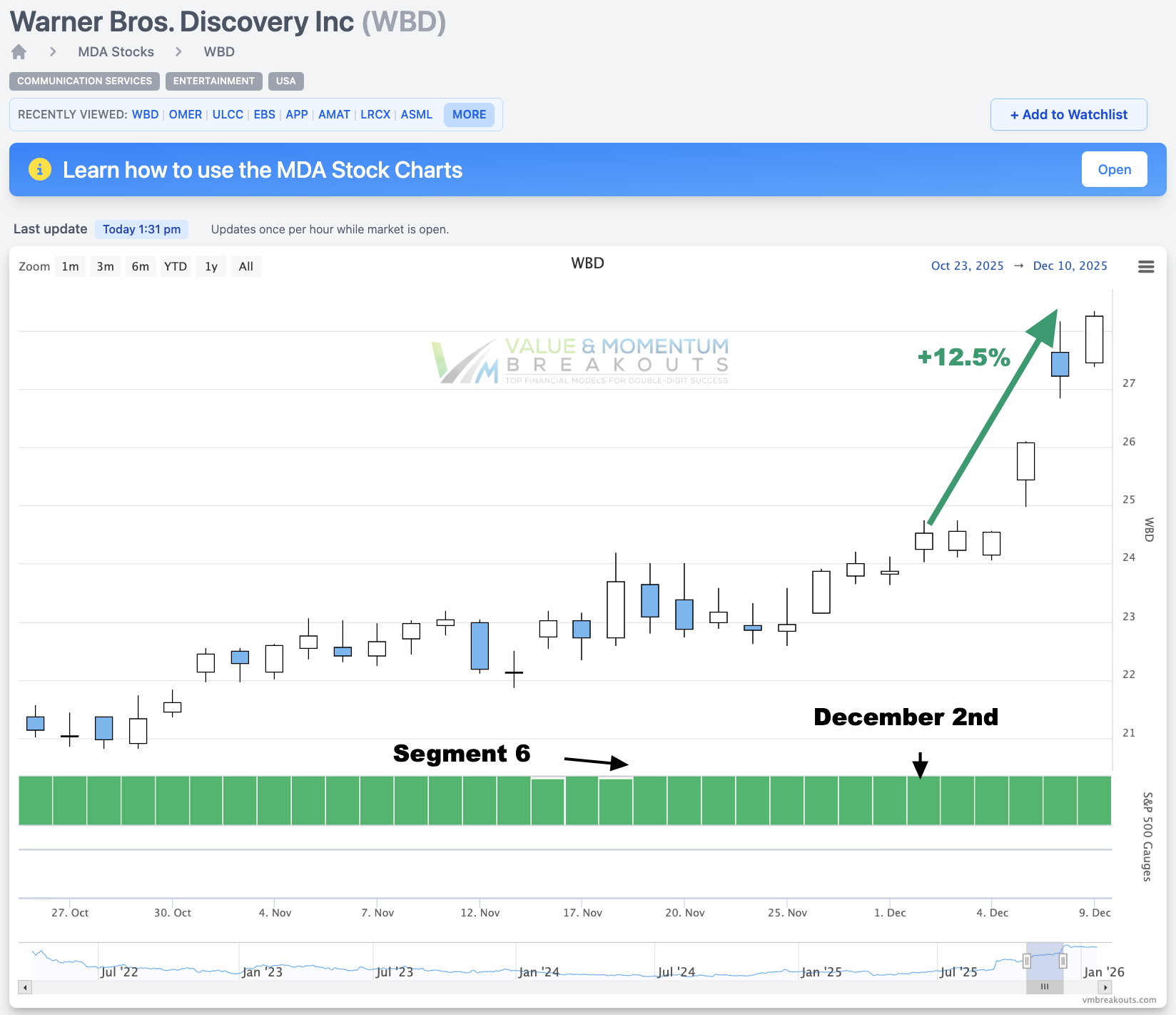Go to MDA Stocks breadcrumb
Screen dimensions: 1176x1015
tap(116, 52)
